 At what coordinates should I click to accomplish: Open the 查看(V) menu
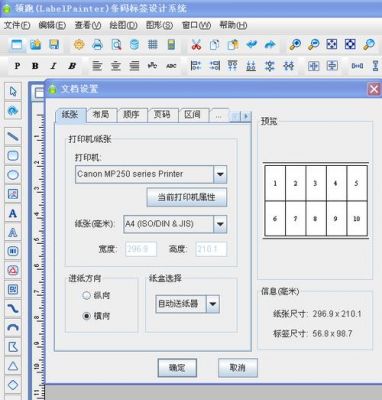[x=88, y=25]
